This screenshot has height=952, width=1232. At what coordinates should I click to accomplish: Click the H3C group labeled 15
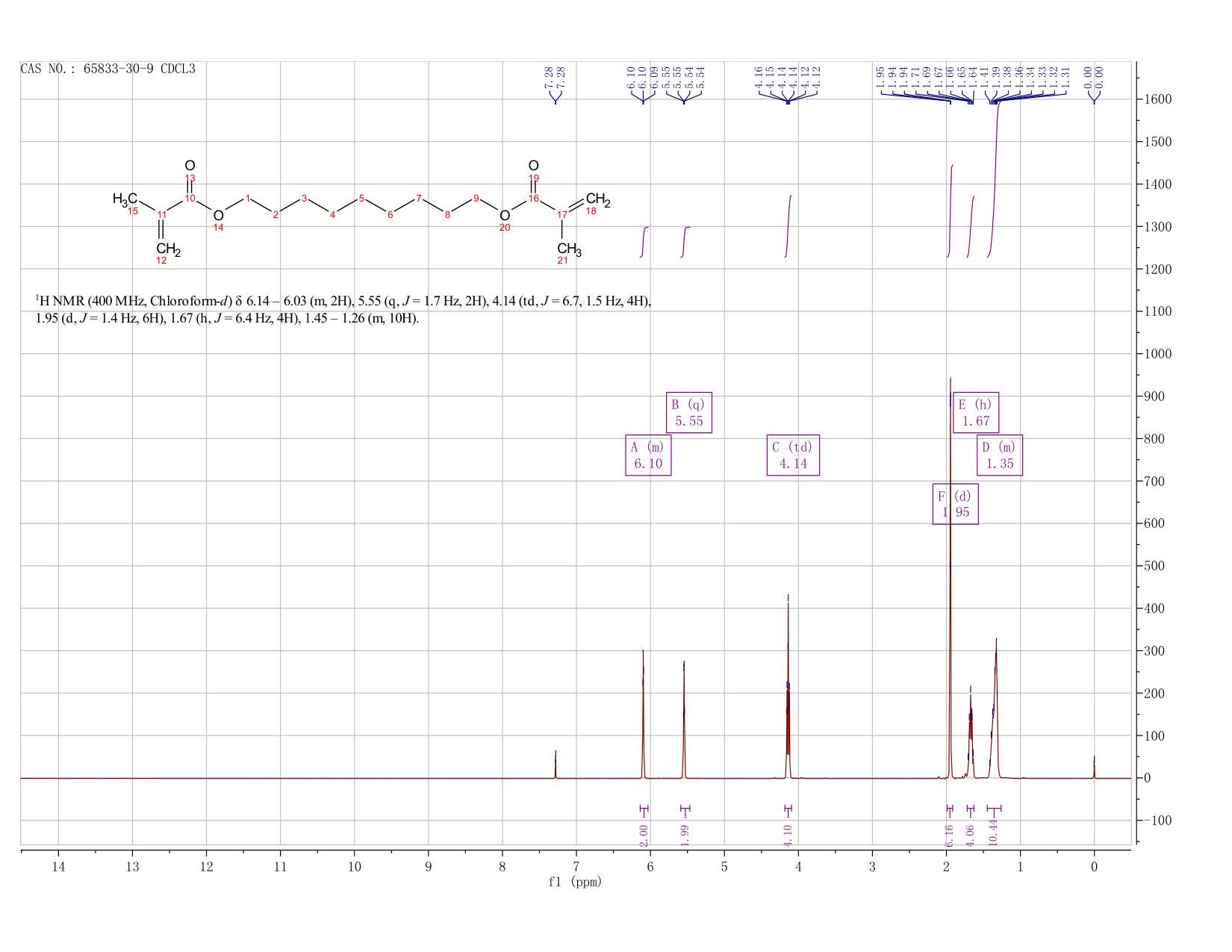(x=125, y=199)
